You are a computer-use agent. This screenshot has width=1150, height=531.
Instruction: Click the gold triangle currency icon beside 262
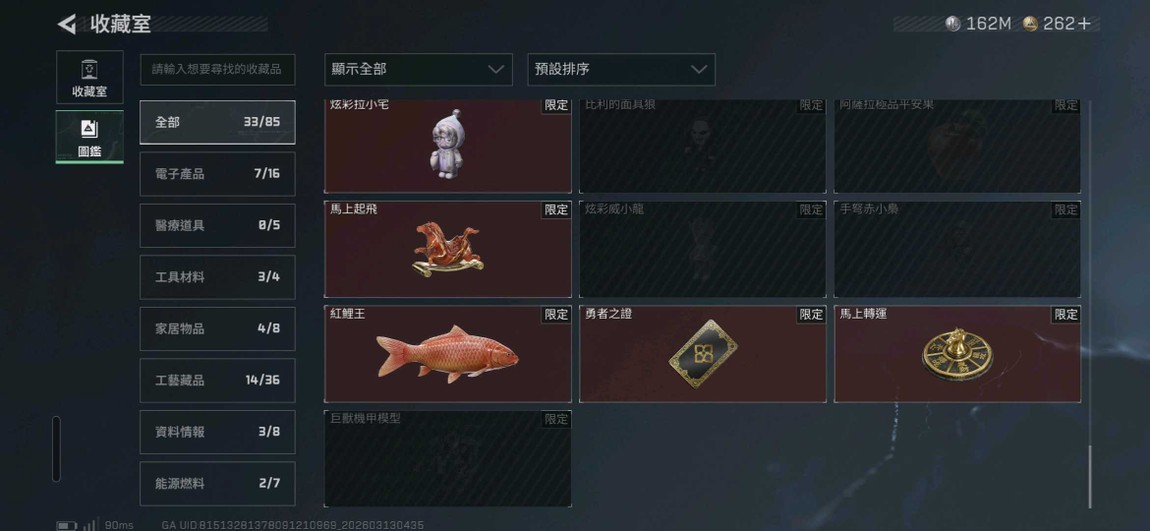click(x=1030, y=23)
